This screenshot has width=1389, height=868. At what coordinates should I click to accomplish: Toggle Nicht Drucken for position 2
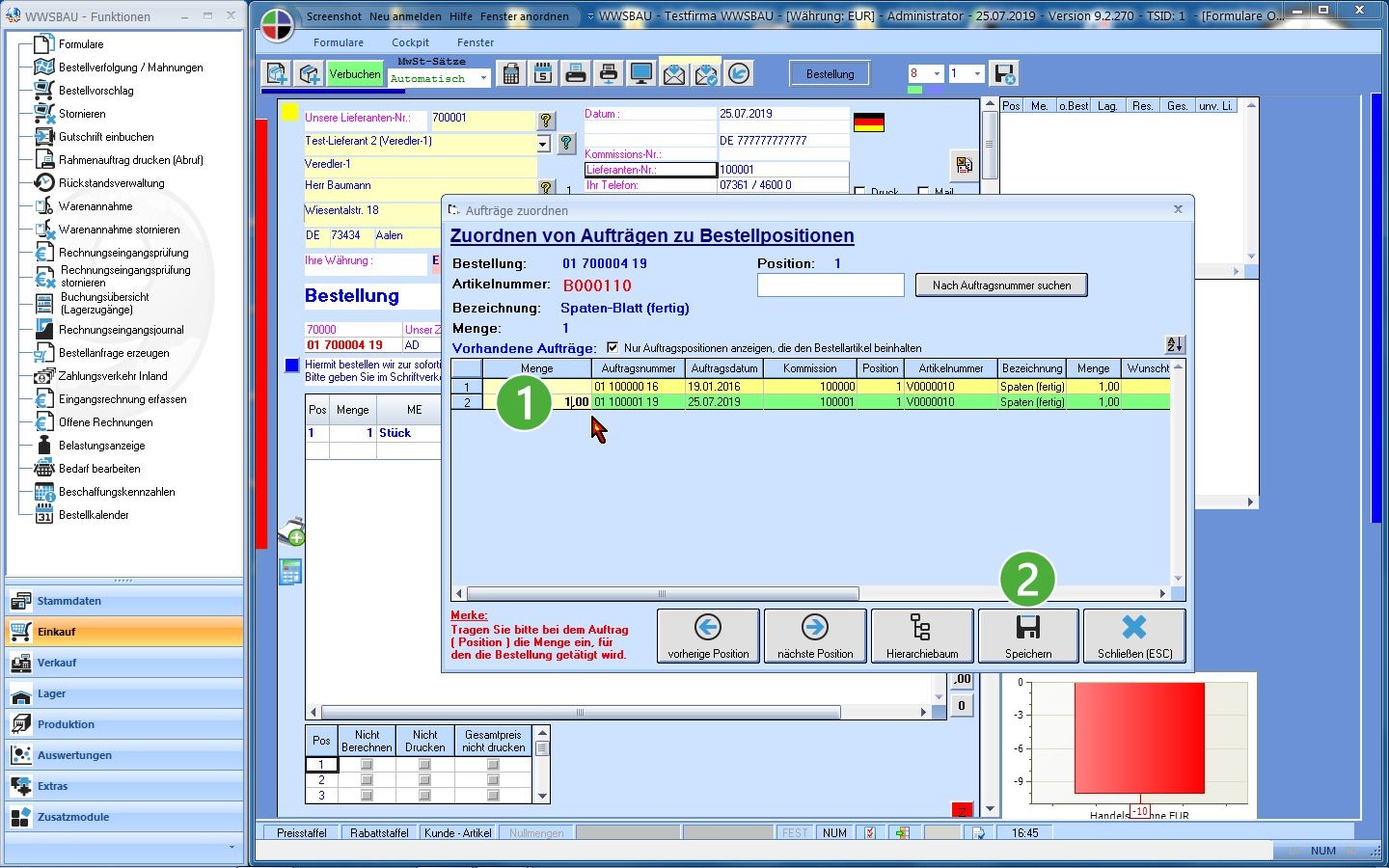424,780
